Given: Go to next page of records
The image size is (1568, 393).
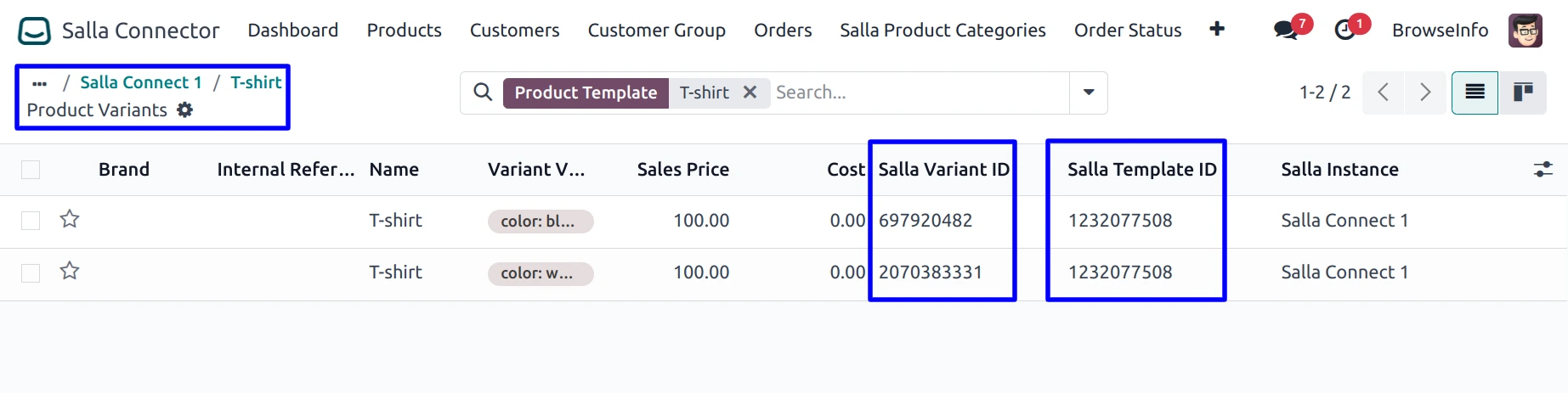Looking at the screenshot, I should [1425, 93].
